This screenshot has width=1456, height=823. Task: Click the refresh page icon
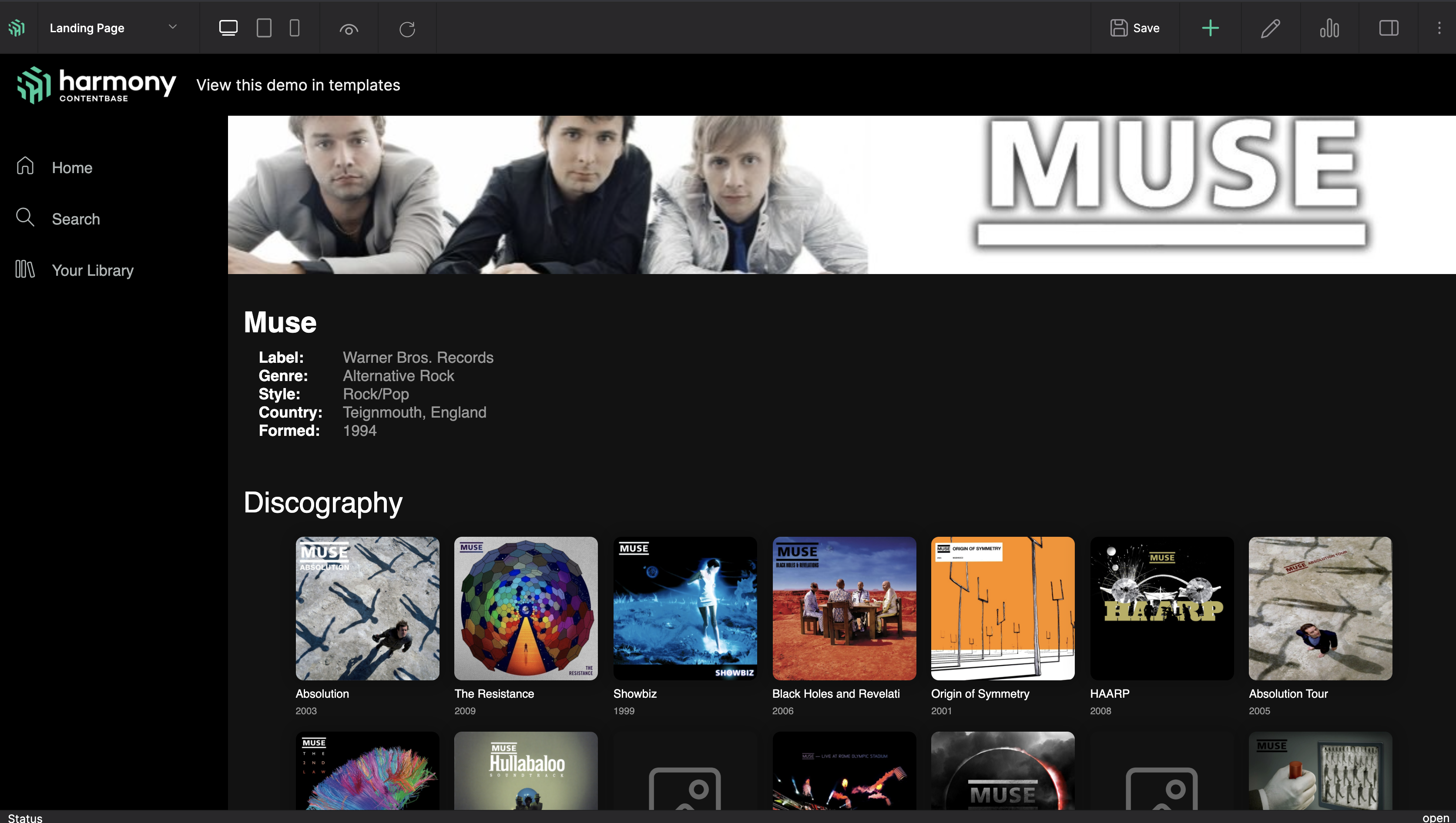click(x=407, y=29)
